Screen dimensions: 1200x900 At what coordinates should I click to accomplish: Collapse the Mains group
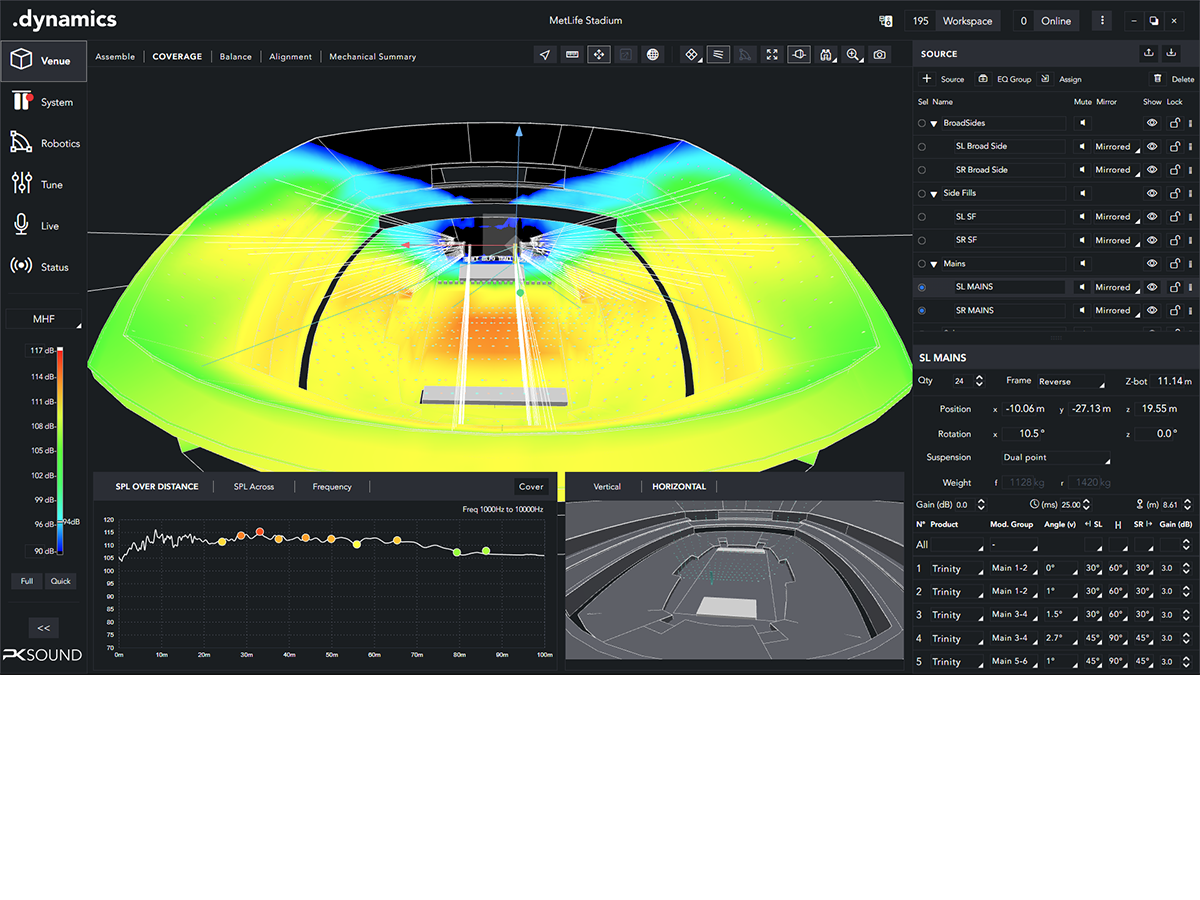(x=934, y=264)
